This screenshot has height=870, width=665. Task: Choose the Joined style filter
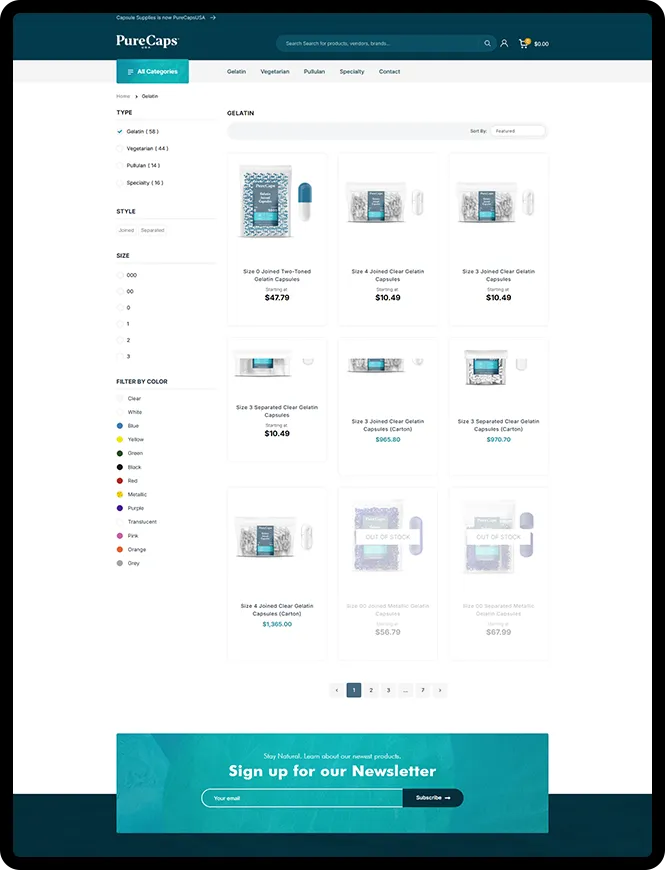[x=126, y=230]
